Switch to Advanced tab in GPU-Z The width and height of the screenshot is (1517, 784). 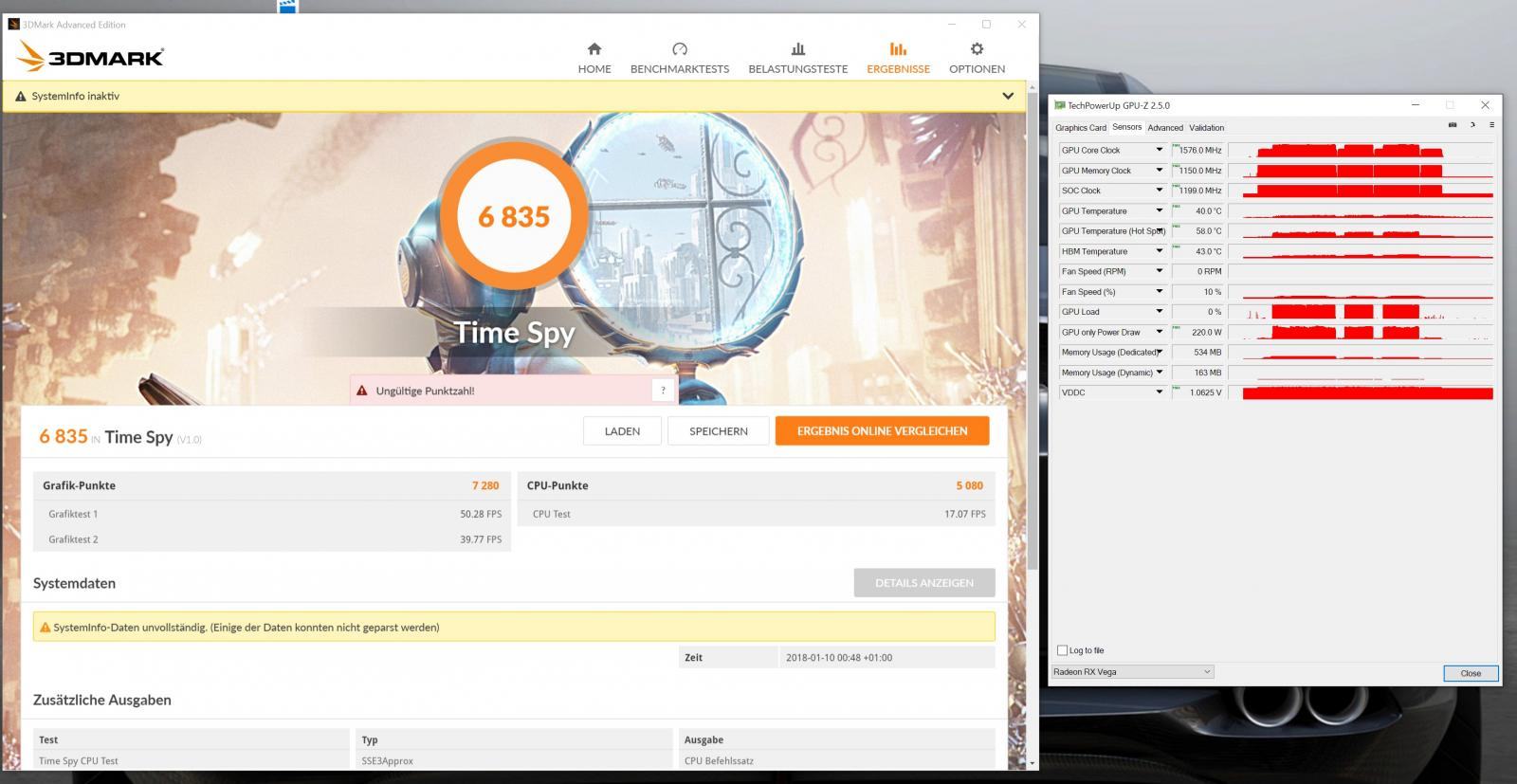pyautogui.click(x=1165, y=128)
